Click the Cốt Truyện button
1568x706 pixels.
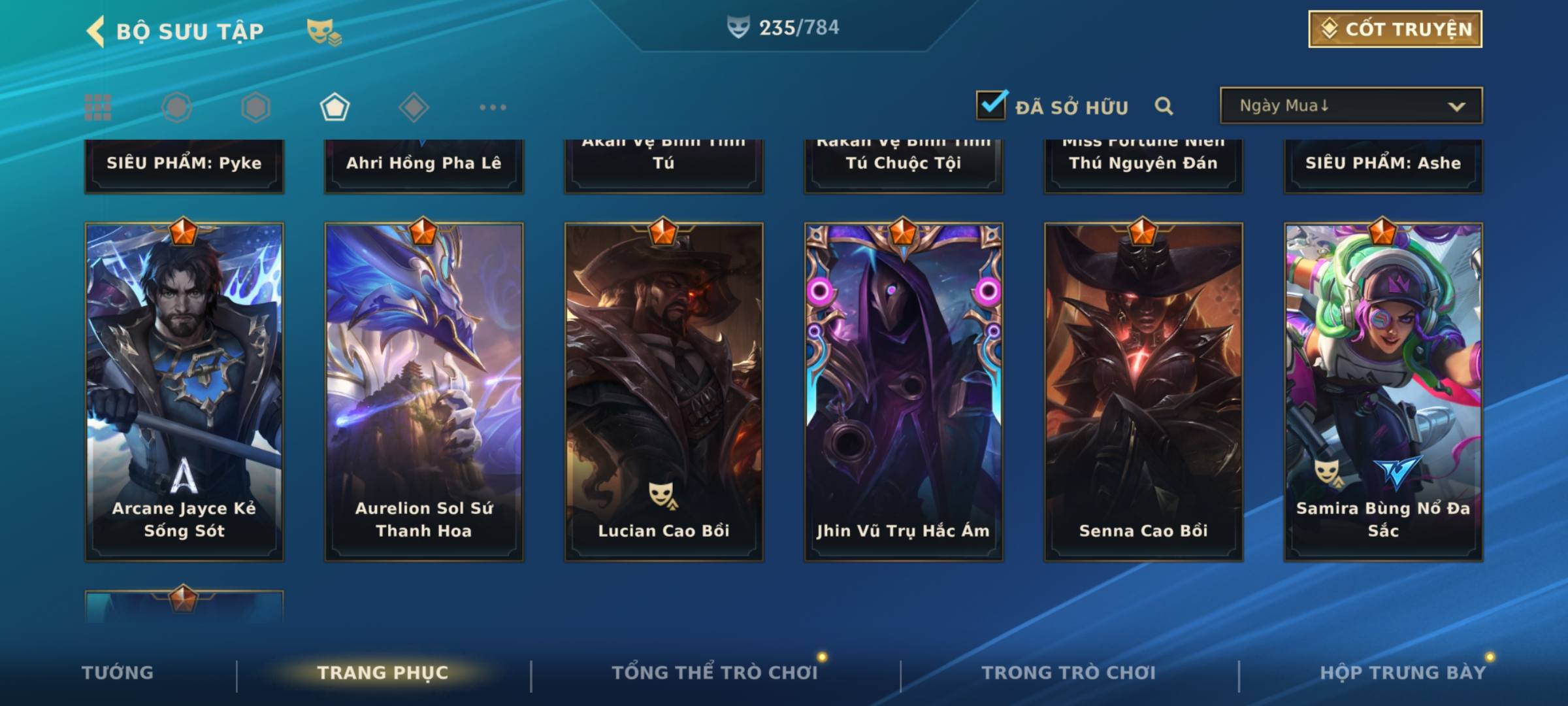(1395, 29)
